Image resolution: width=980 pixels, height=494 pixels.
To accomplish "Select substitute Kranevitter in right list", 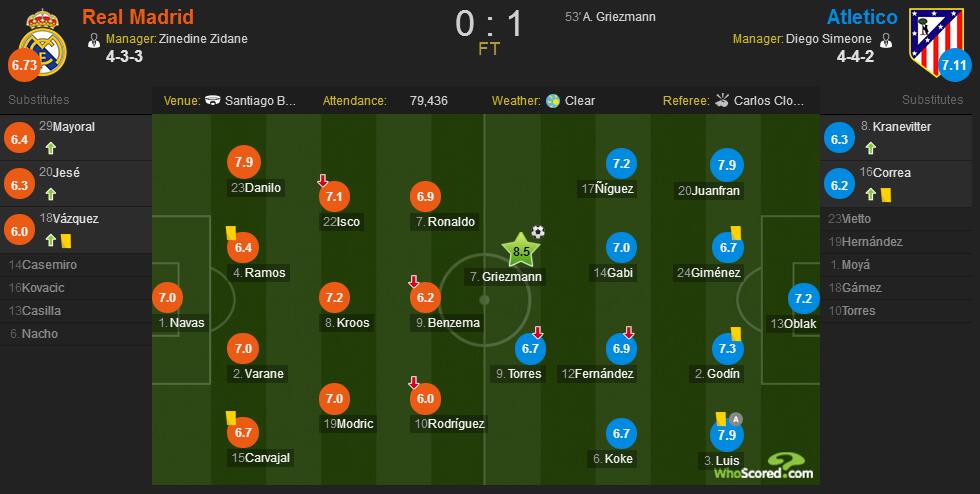I will point(899,138).
